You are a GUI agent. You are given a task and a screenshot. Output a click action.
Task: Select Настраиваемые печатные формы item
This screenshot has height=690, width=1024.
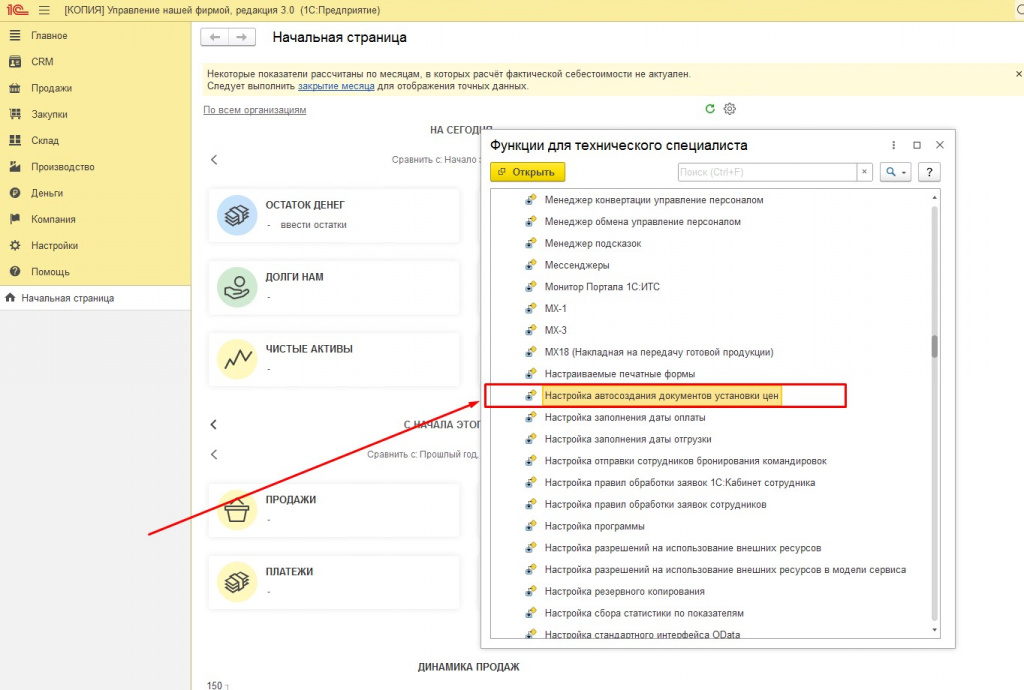[x=620, y=374]
